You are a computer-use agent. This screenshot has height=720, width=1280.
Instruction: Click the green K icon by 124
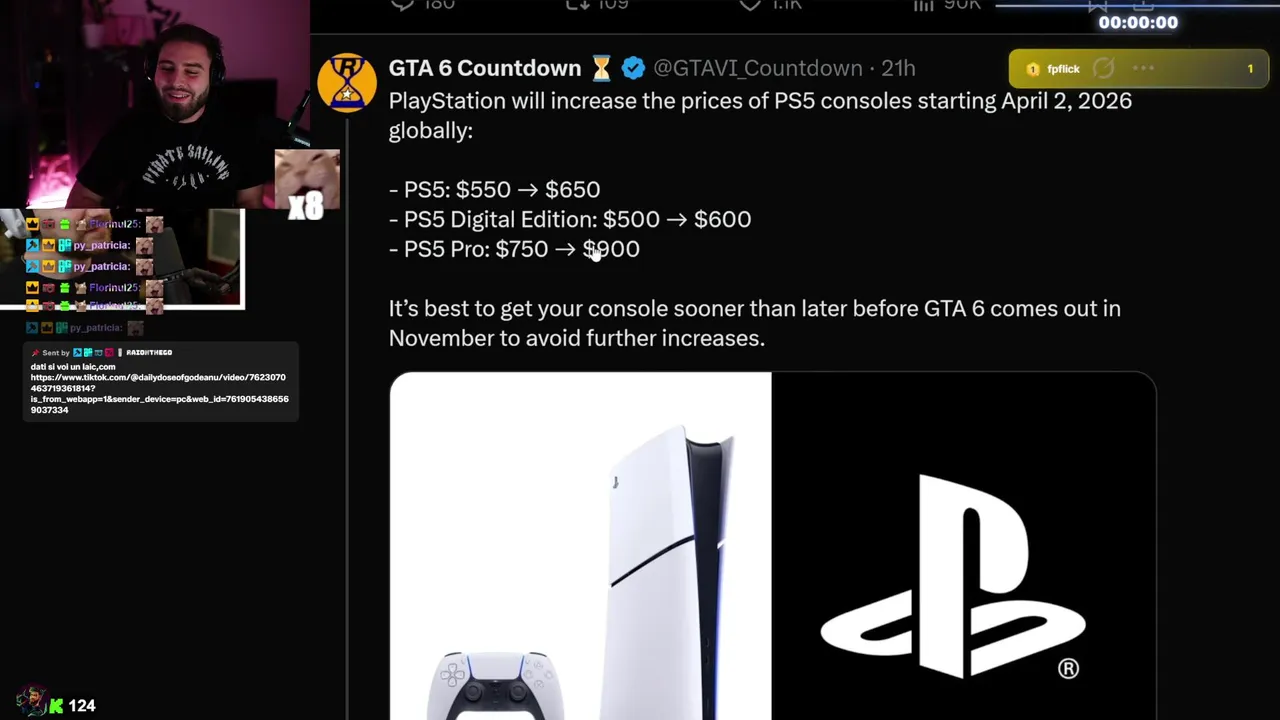56,706
